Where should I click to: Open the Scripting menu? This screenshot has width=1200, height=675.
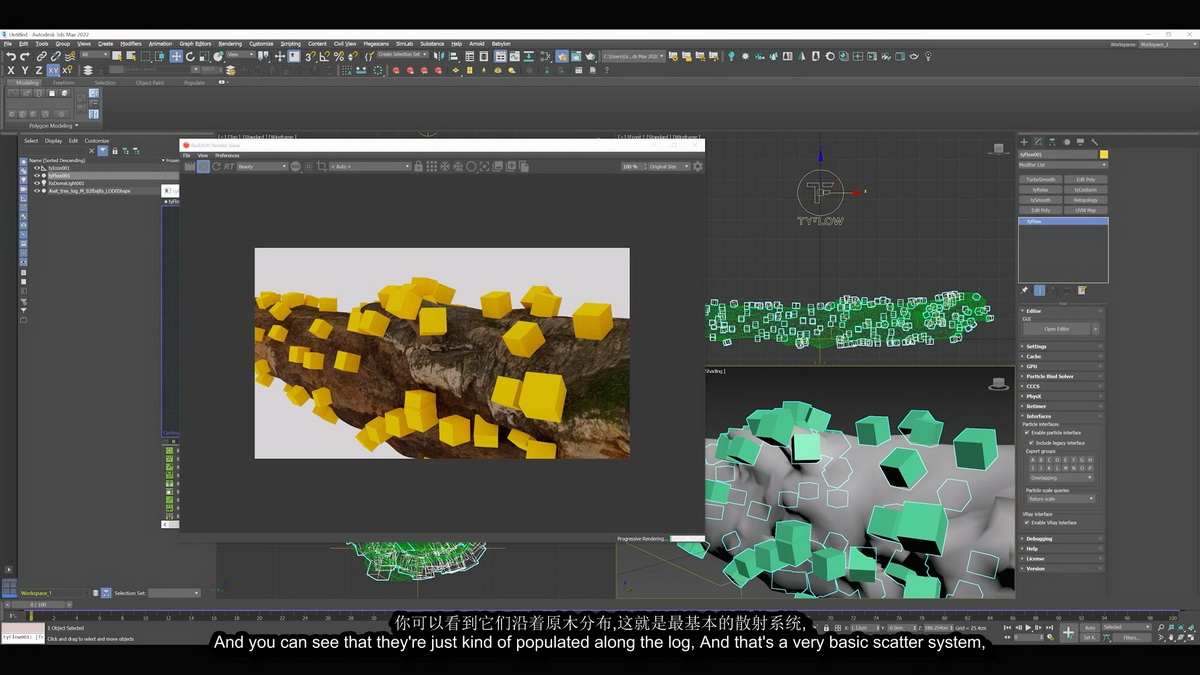coord(290,44)
